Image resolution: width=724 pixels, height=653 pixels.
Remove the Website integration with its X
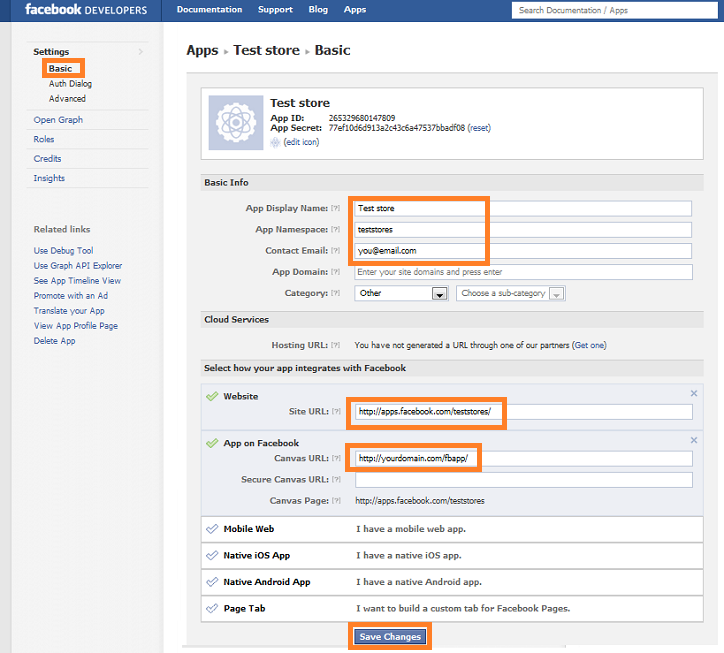(x=694, y=393)
